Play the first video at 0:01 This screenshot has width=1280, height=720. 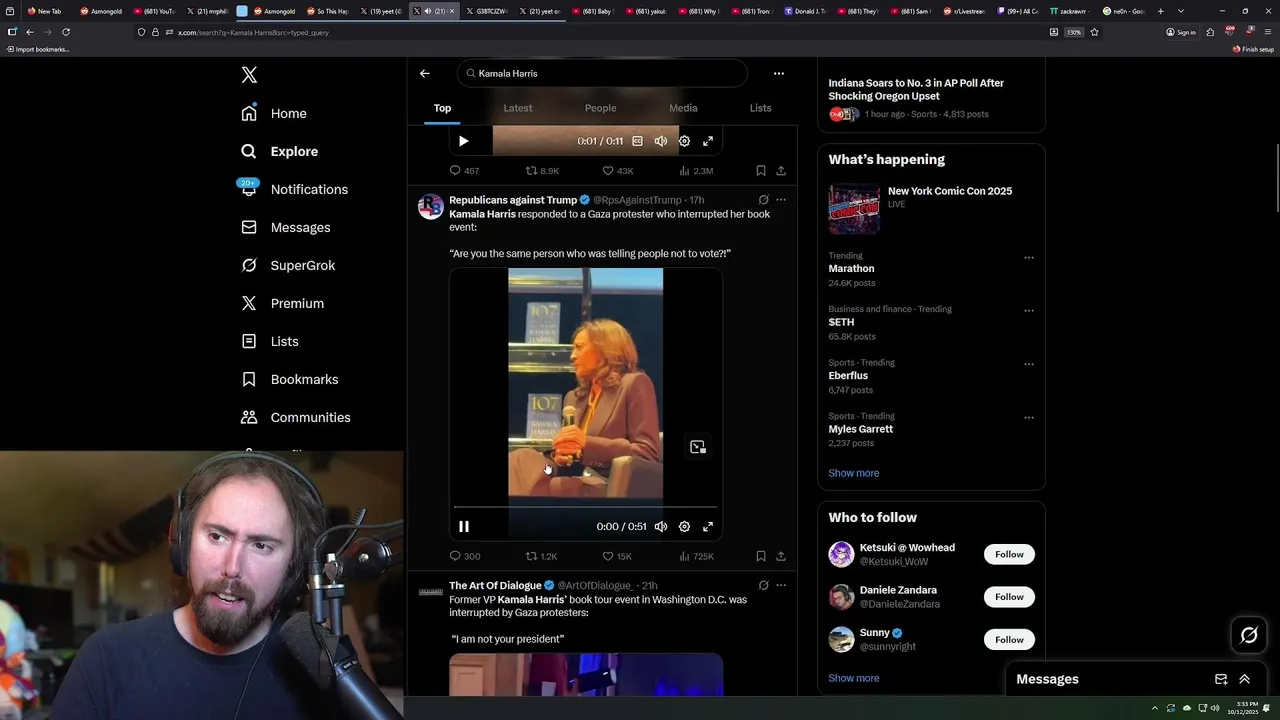(x=463, y=141)
